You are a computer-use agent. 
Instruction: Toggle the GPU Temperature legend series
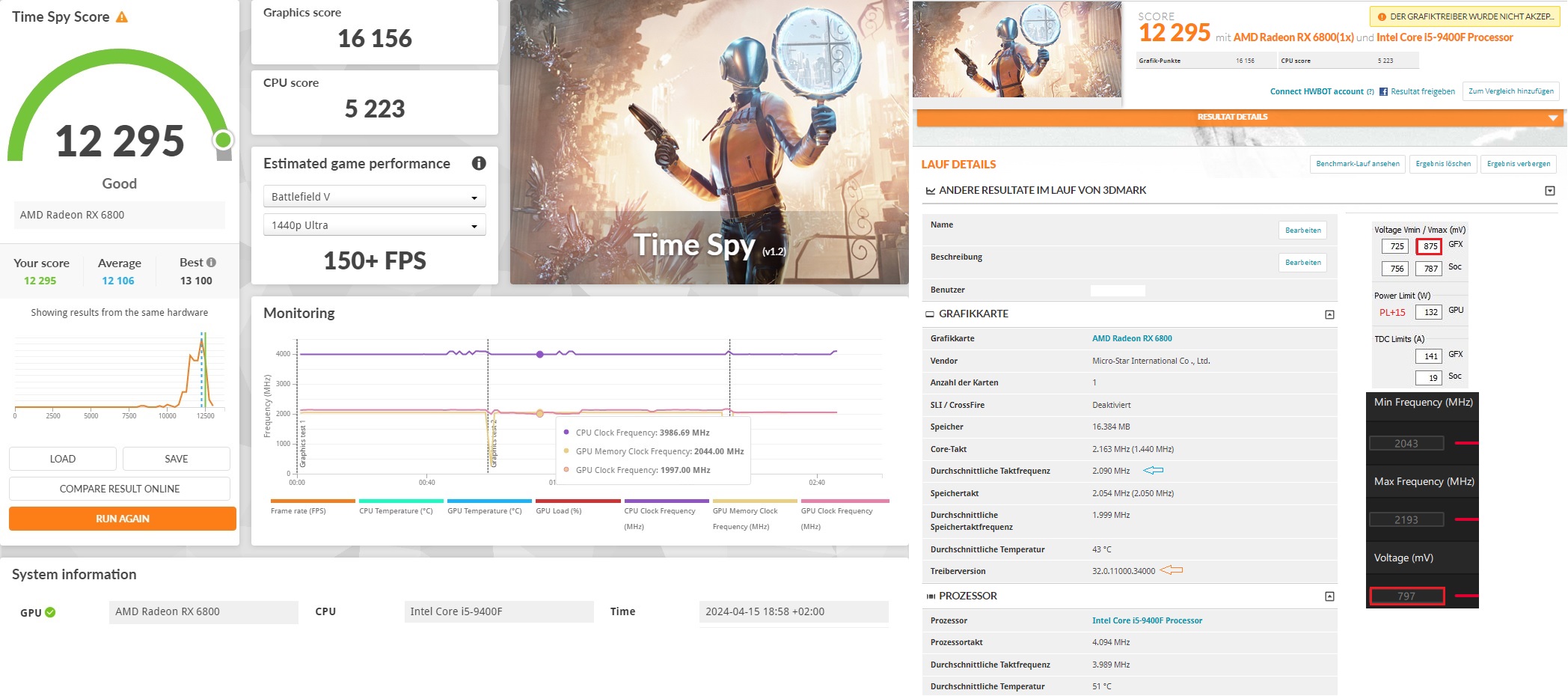(489, 507)
